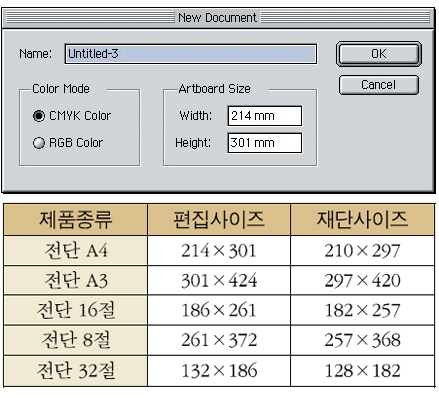Click the 128×182 cell

click(x=362, y=371)
